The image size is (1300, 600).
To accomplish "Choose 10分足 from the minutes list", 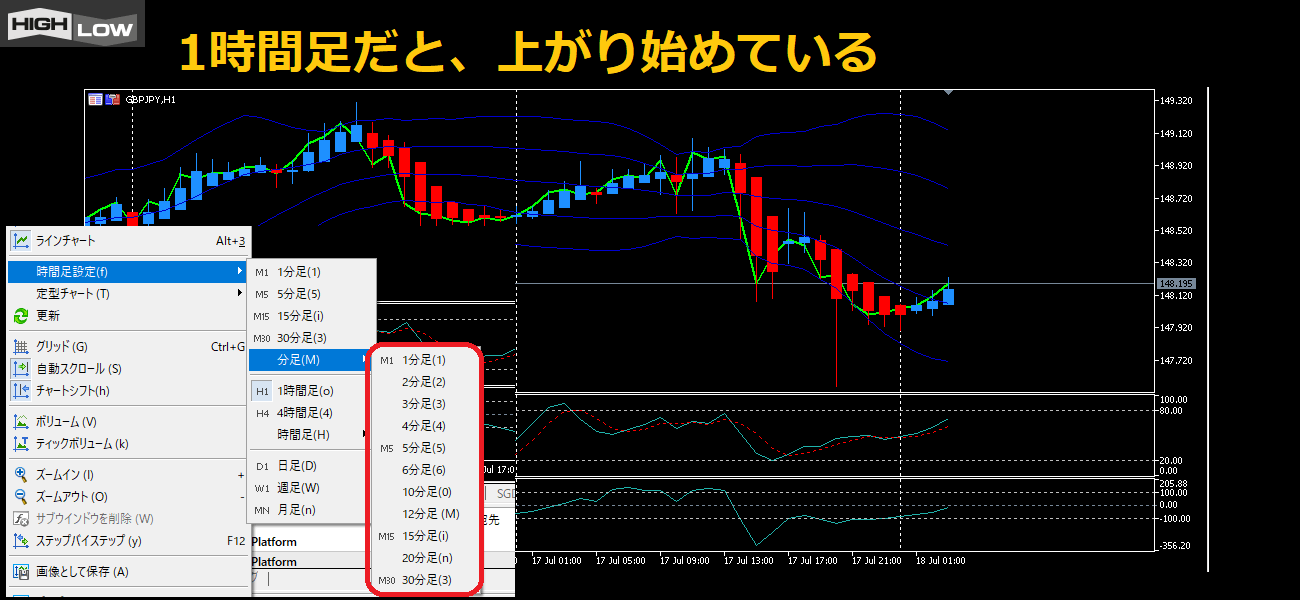I will click(x=426, y=492).
